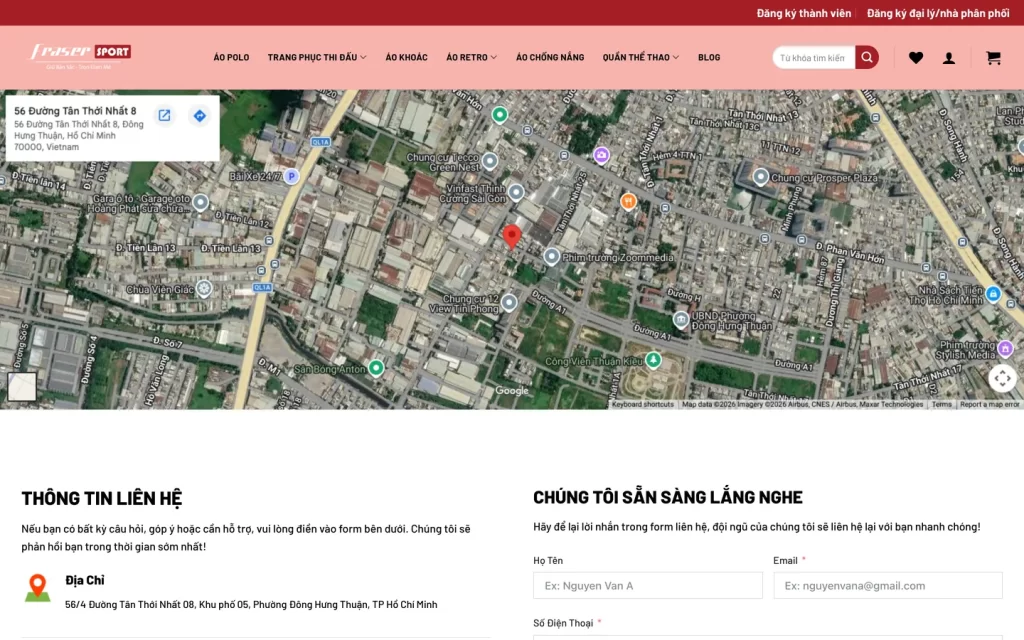Click the Chung cư 12 View Tín Phong marker
Image resolution: width=1024 pixels, height=640 pixels.
509,302
